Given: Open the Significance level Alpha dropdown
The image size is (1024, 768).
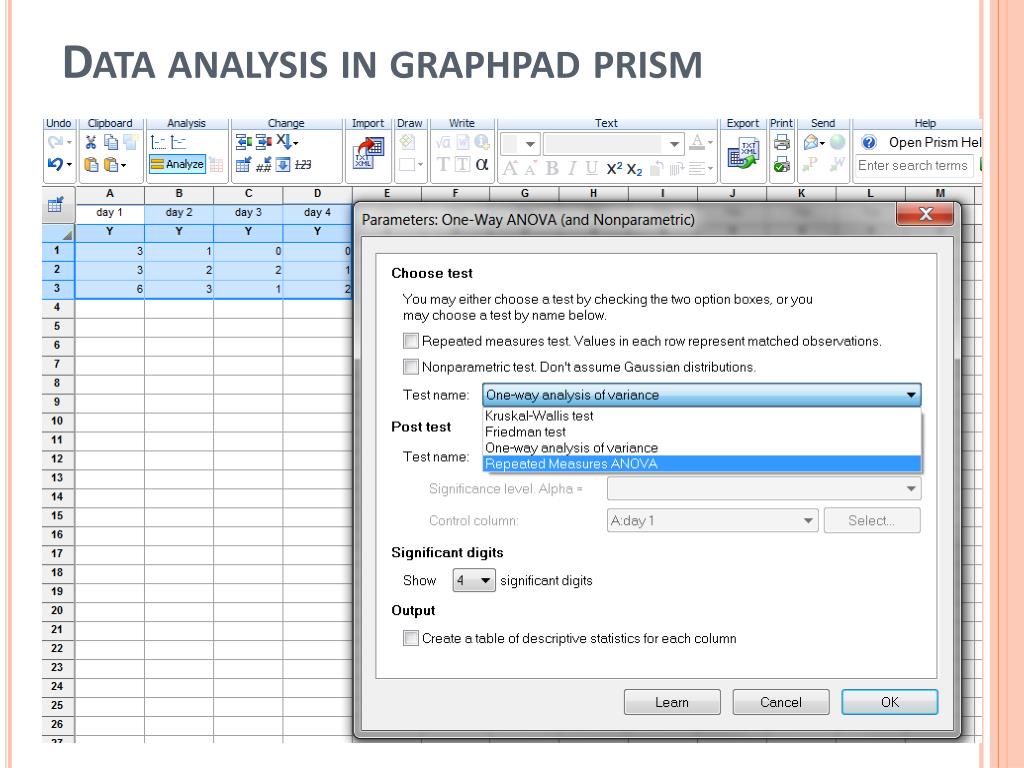Looking at the screenshot, I should (763, 488).
